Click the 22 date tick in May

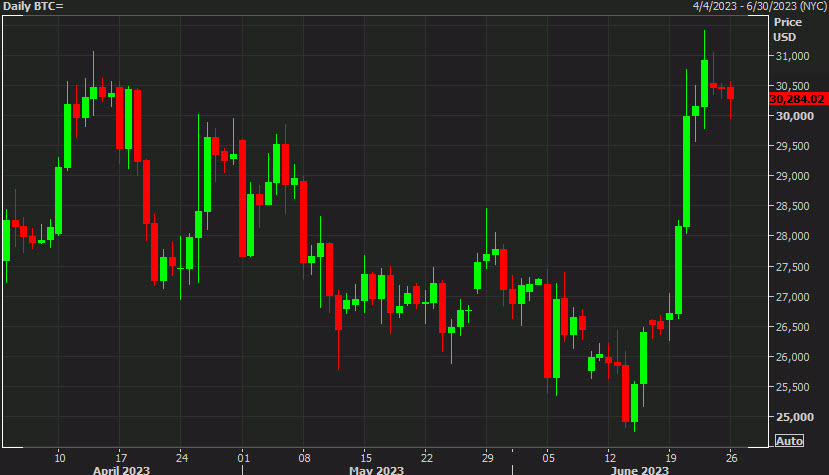pos(427,458)
